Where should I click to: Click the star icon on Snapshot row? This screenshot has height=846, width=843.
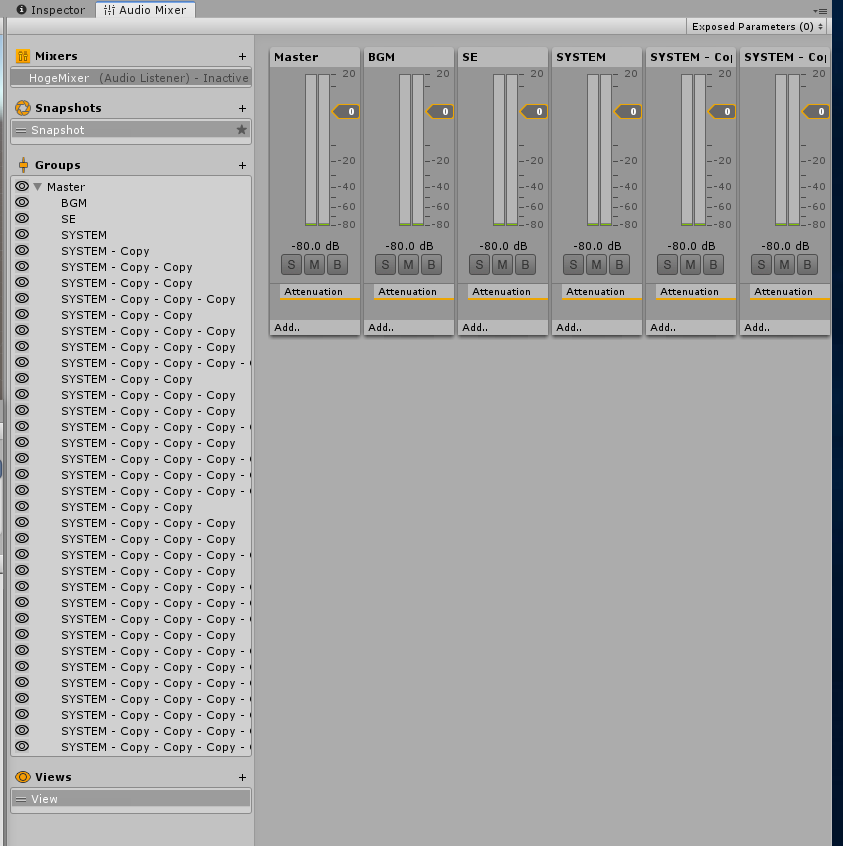241,129
